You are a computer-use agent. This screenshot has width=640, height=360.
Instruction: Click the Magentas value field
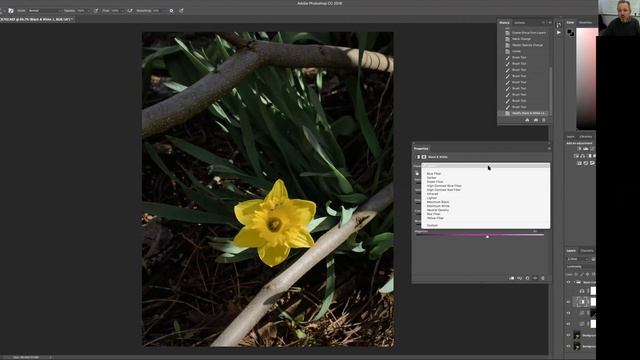coord(536,231)
